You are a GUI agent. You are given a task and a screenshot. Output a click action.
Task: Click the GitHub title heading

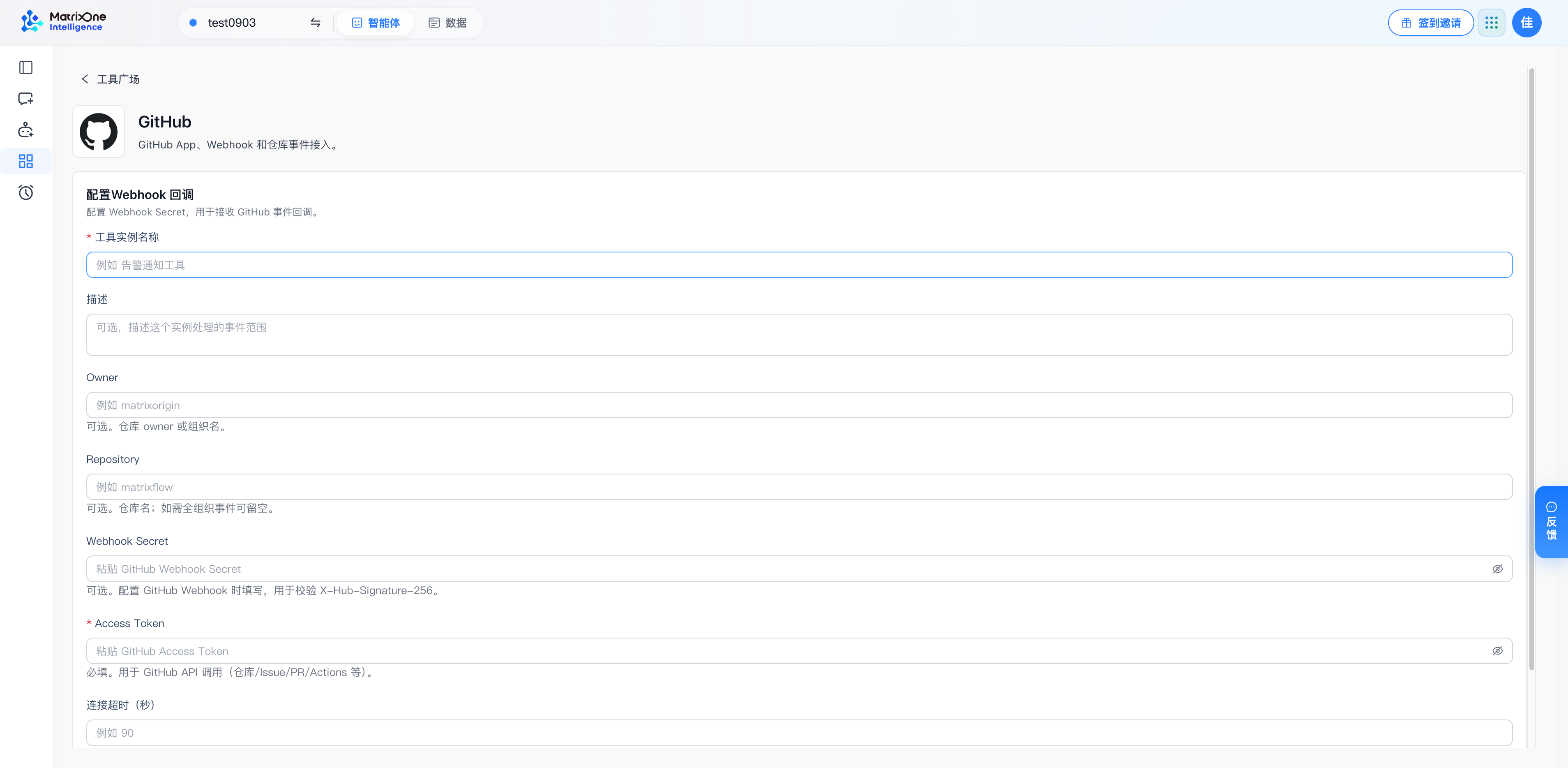coord(164,122)
